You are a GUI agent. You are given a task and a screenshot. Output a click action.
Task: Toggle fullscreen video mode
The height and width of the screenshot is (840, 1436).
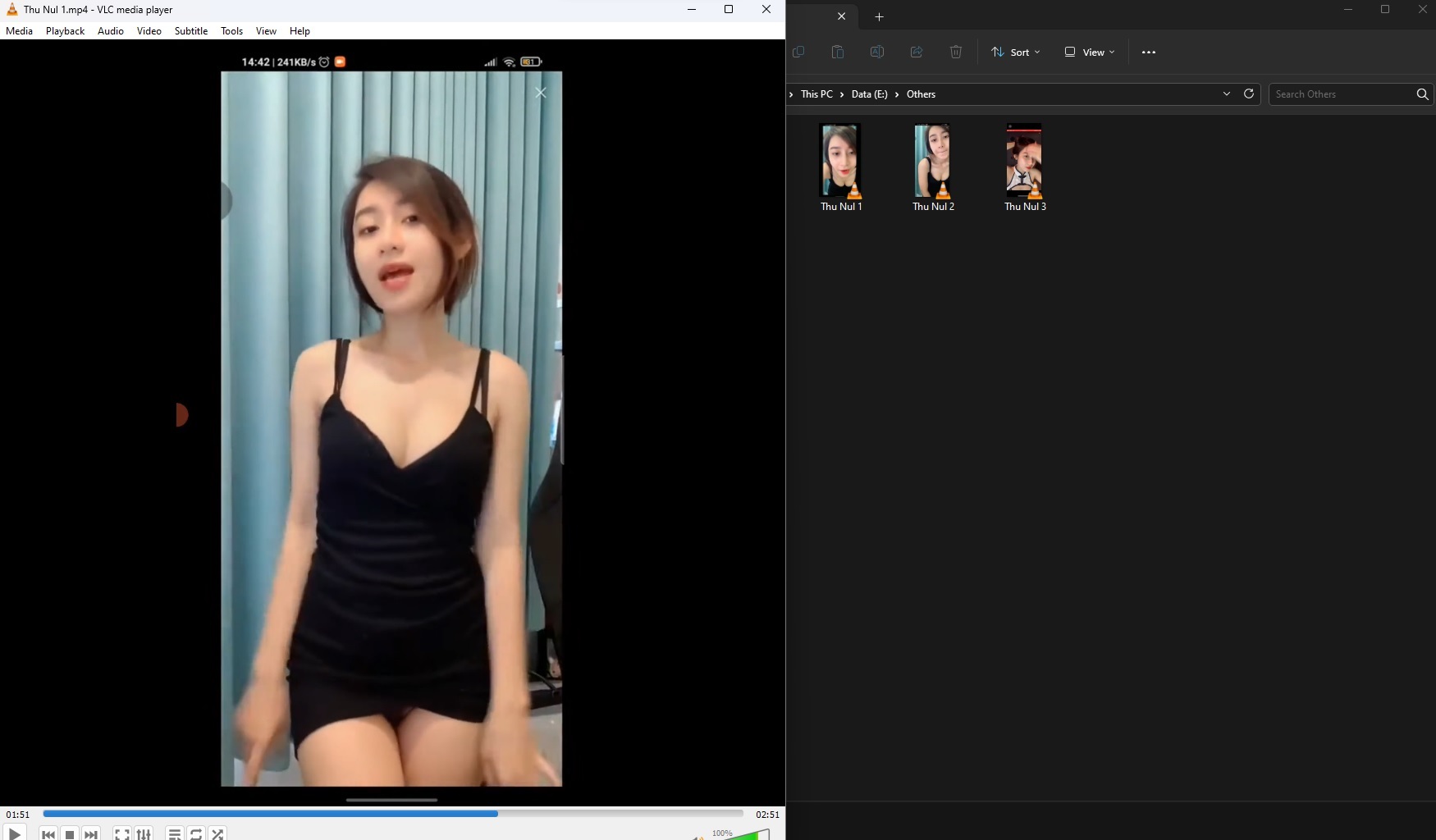point(121,834)
